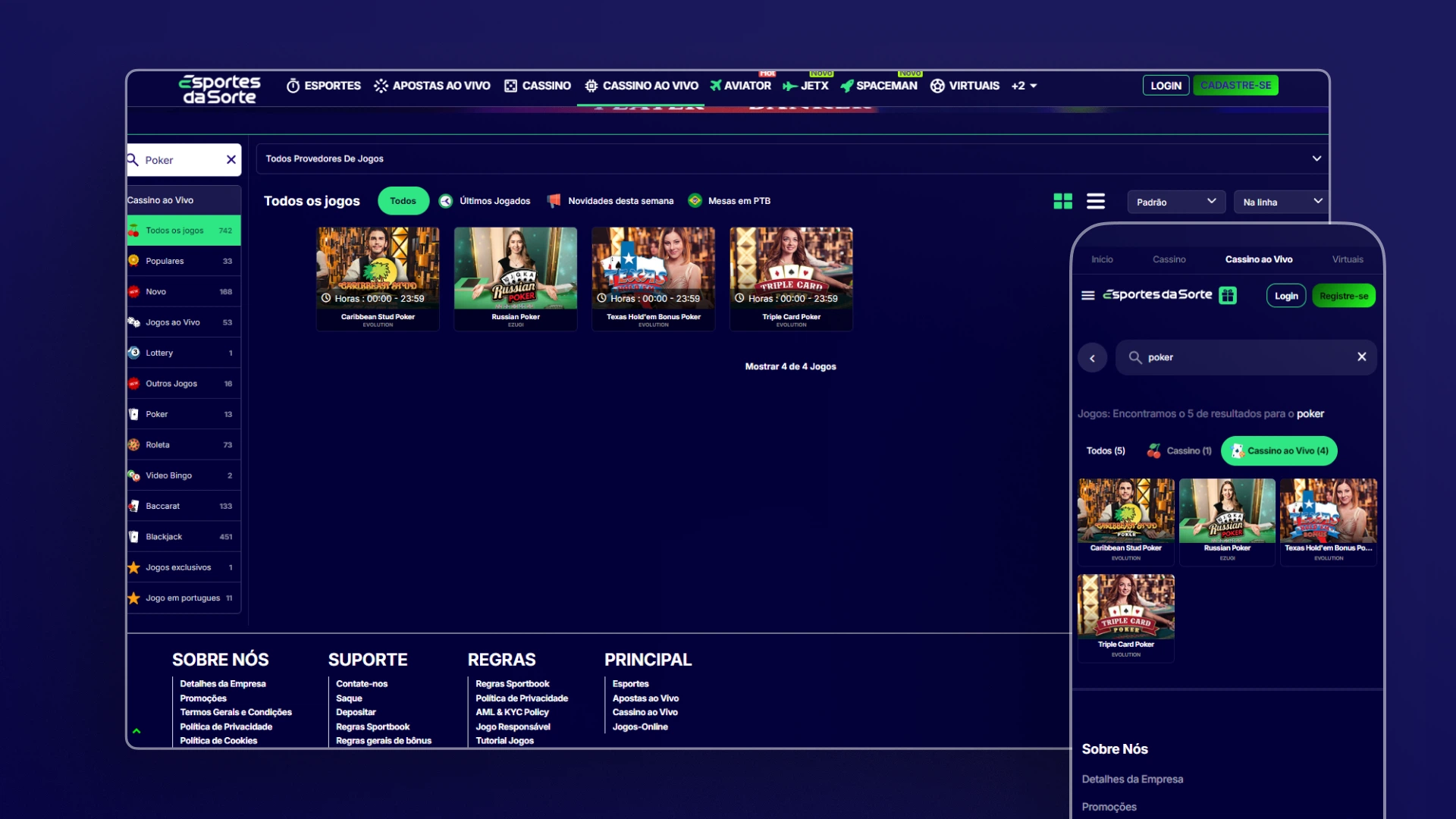Expand the +2 more menu

[1024, 86]
